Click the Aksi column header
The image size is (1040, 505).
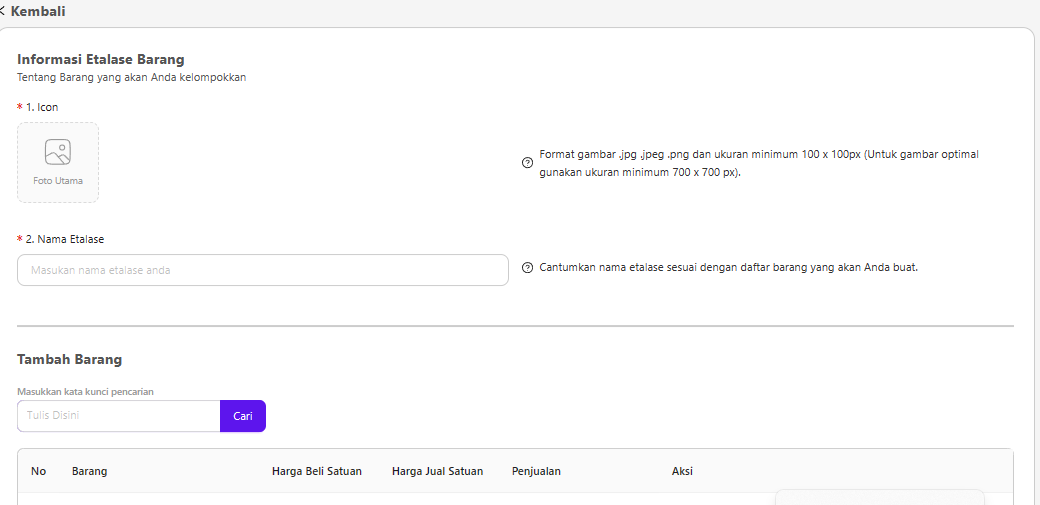682,471
